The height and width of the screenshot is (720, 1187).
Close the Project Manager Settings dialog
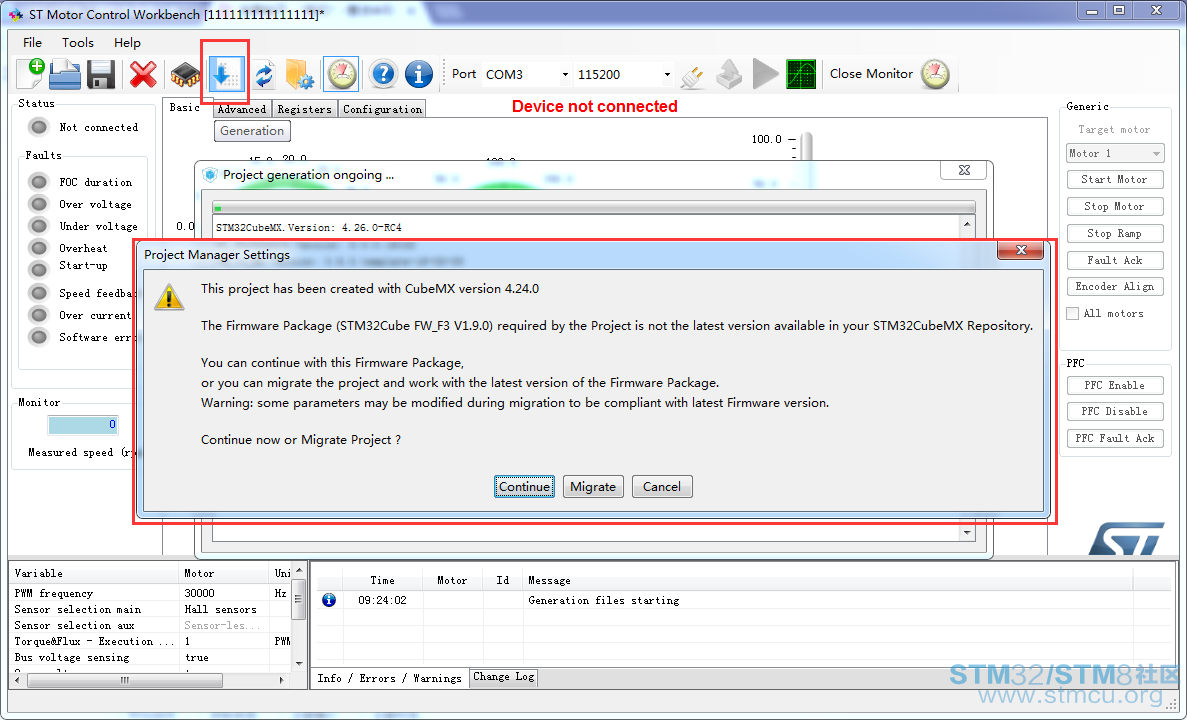(1020, 250)
